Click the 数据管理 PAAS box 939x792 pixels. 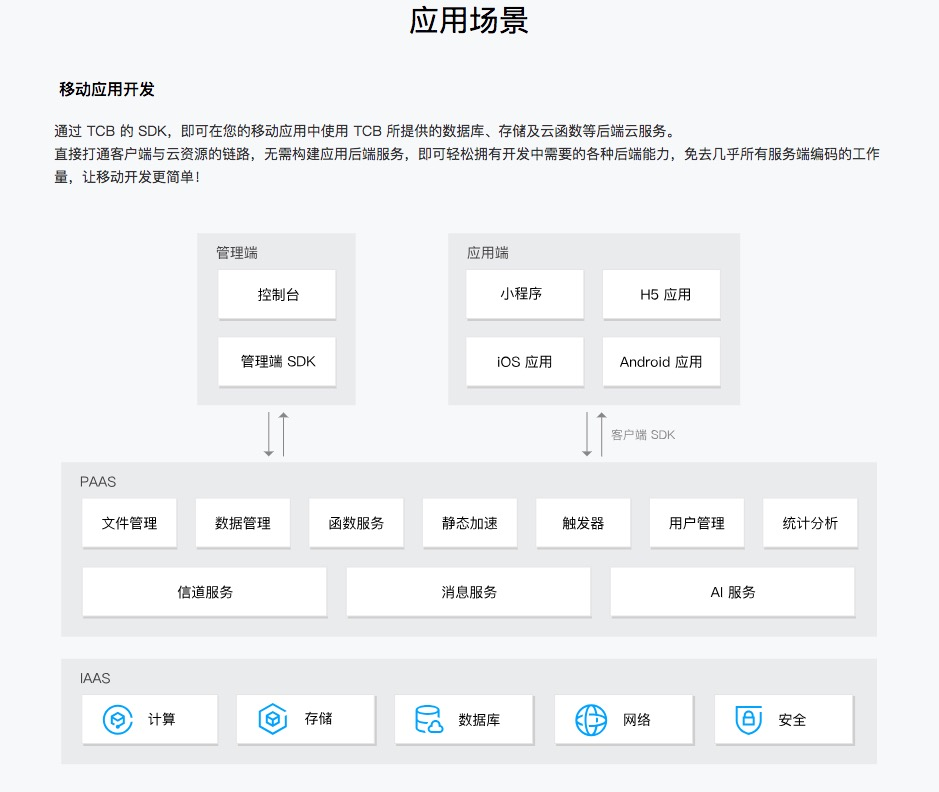pos(243,523)
